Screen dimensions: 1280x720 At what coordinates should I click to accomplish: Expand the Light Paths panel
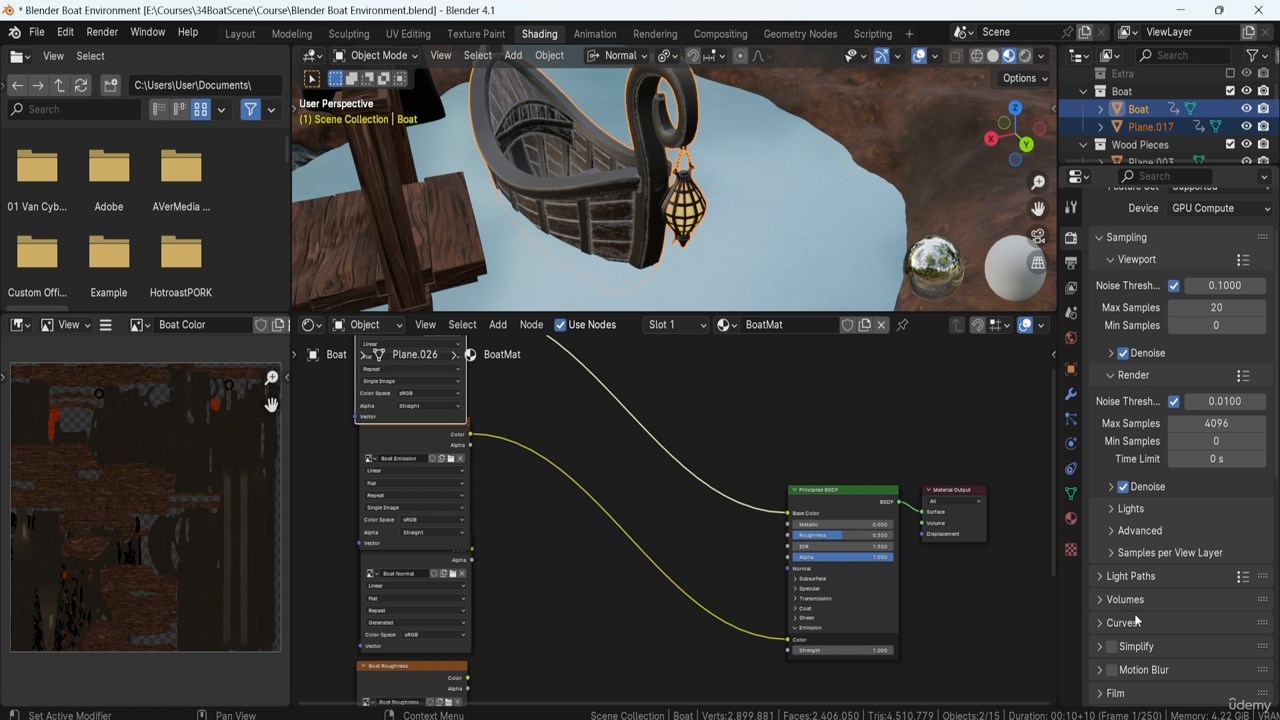(x=1130, y=577)
